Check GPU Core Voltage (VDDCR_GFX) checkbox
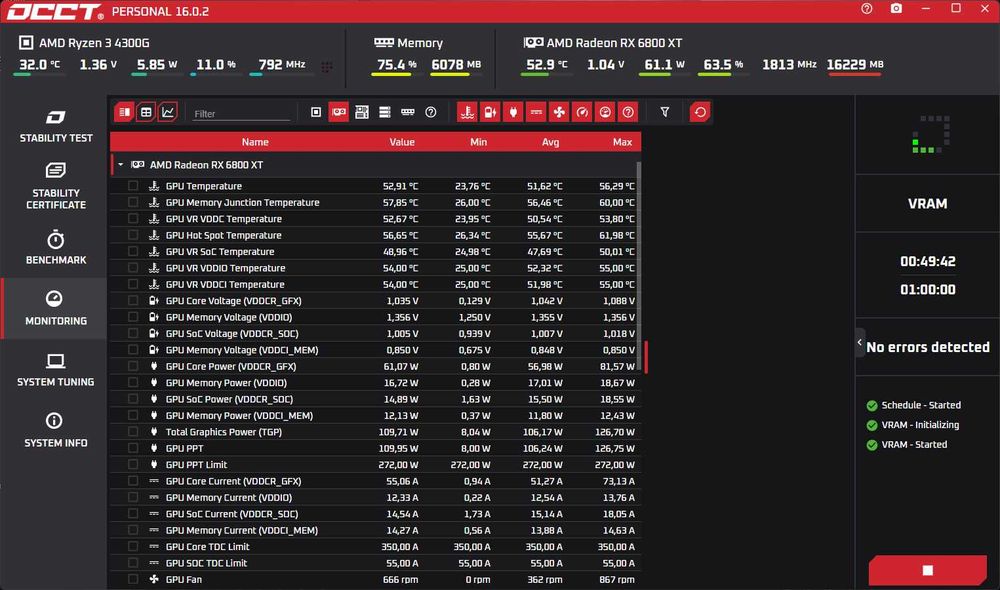This screenshot has height=590, width=1000. pyautogui.click(x=133, y=300)
